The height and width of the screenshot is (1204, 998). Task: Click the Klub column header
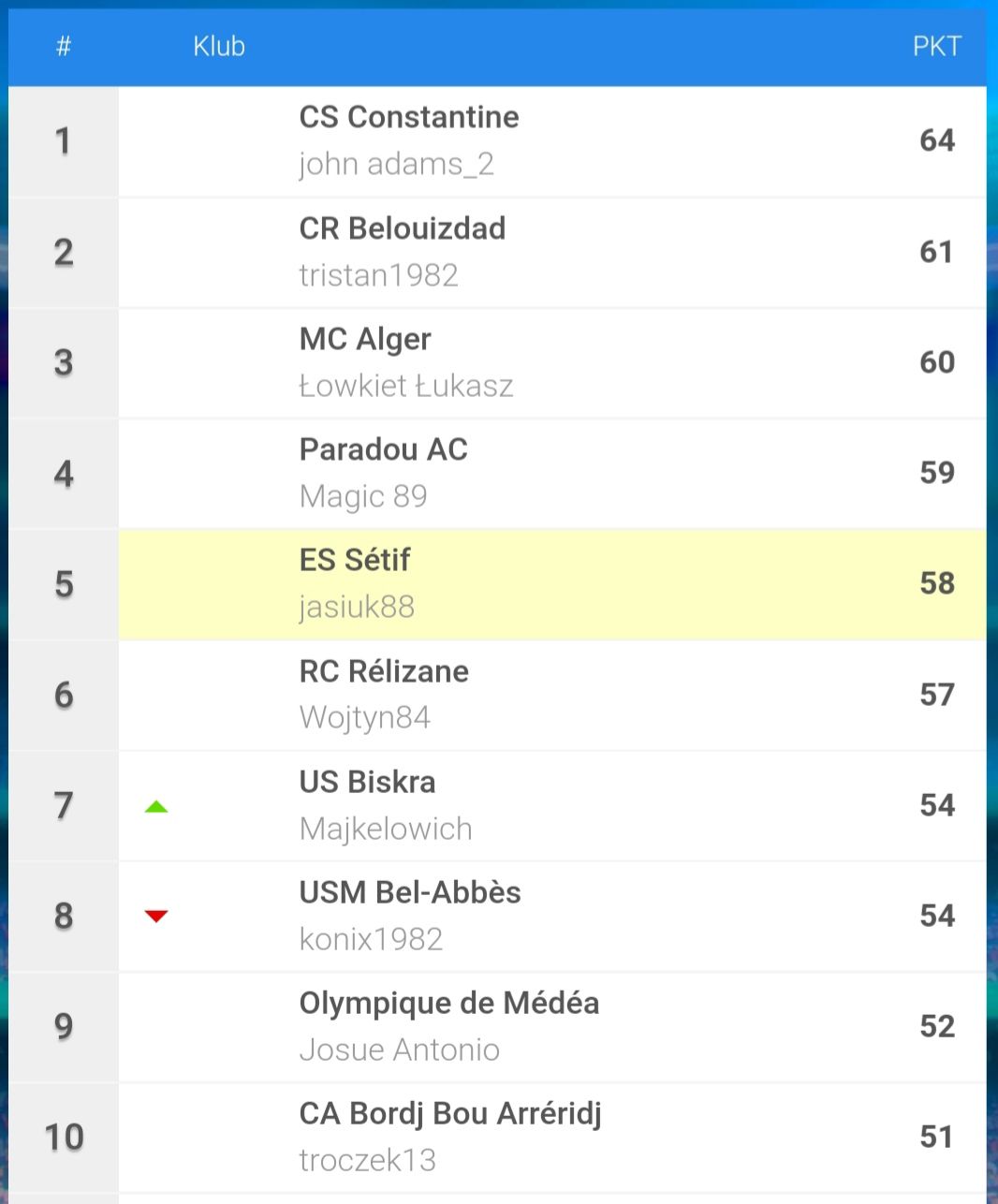pyautogui.click(x=219, y=46)
